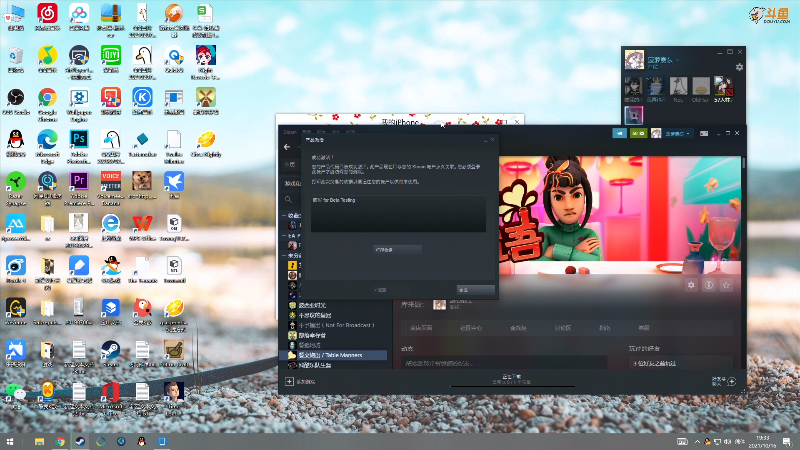
Task: Open friends list settings gear
Action: tap(739, 67)
